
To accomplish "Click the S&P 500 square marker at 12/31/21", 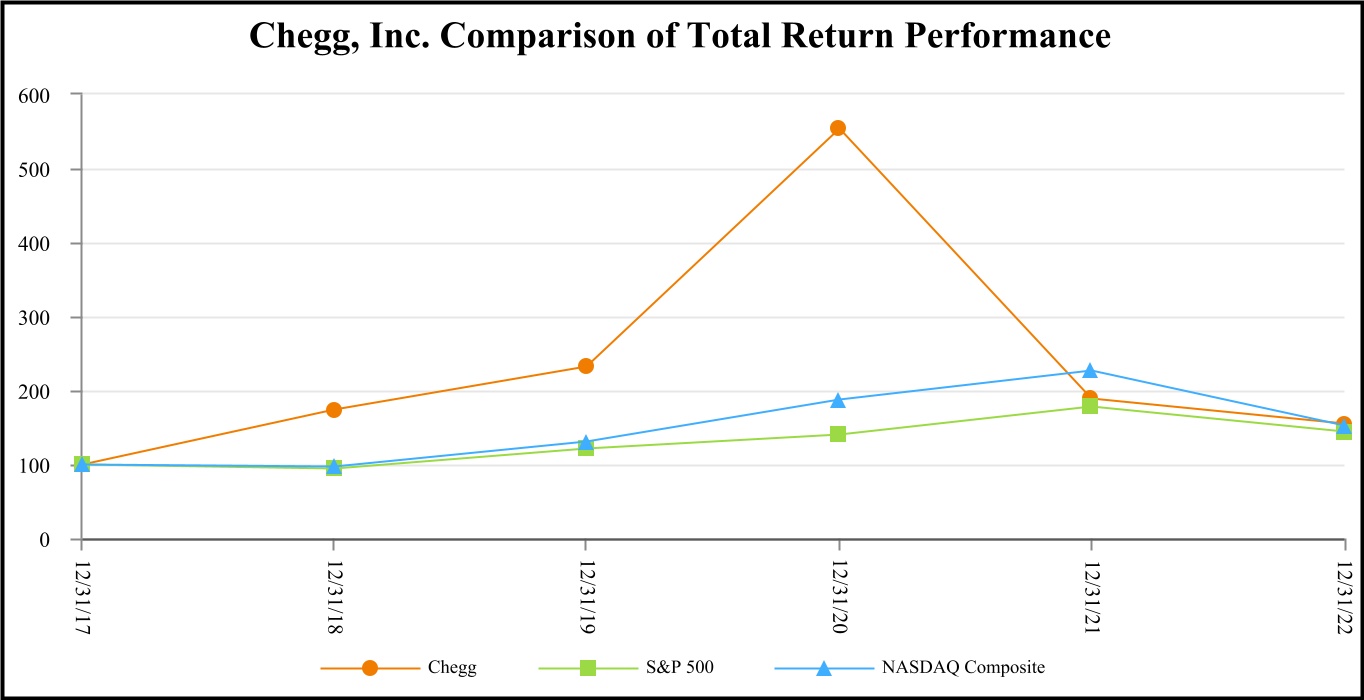I will coord(1090,406).
